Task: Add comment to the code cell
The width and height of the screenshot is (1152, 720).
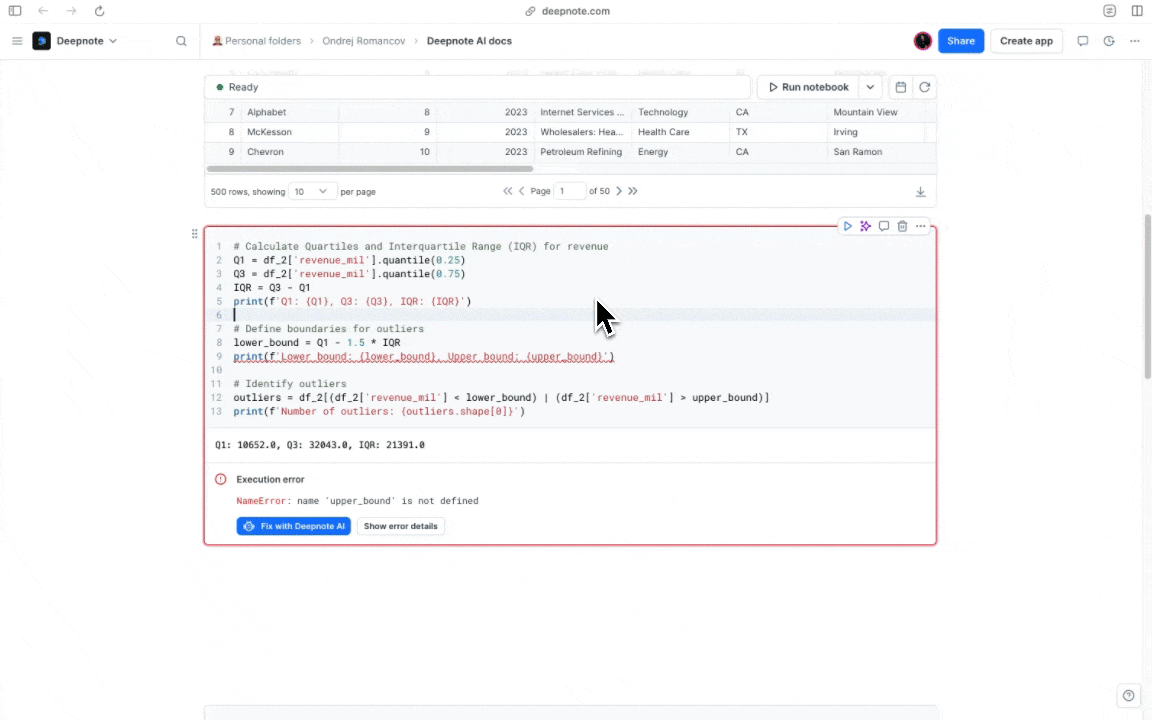Action: click(884, 226)
